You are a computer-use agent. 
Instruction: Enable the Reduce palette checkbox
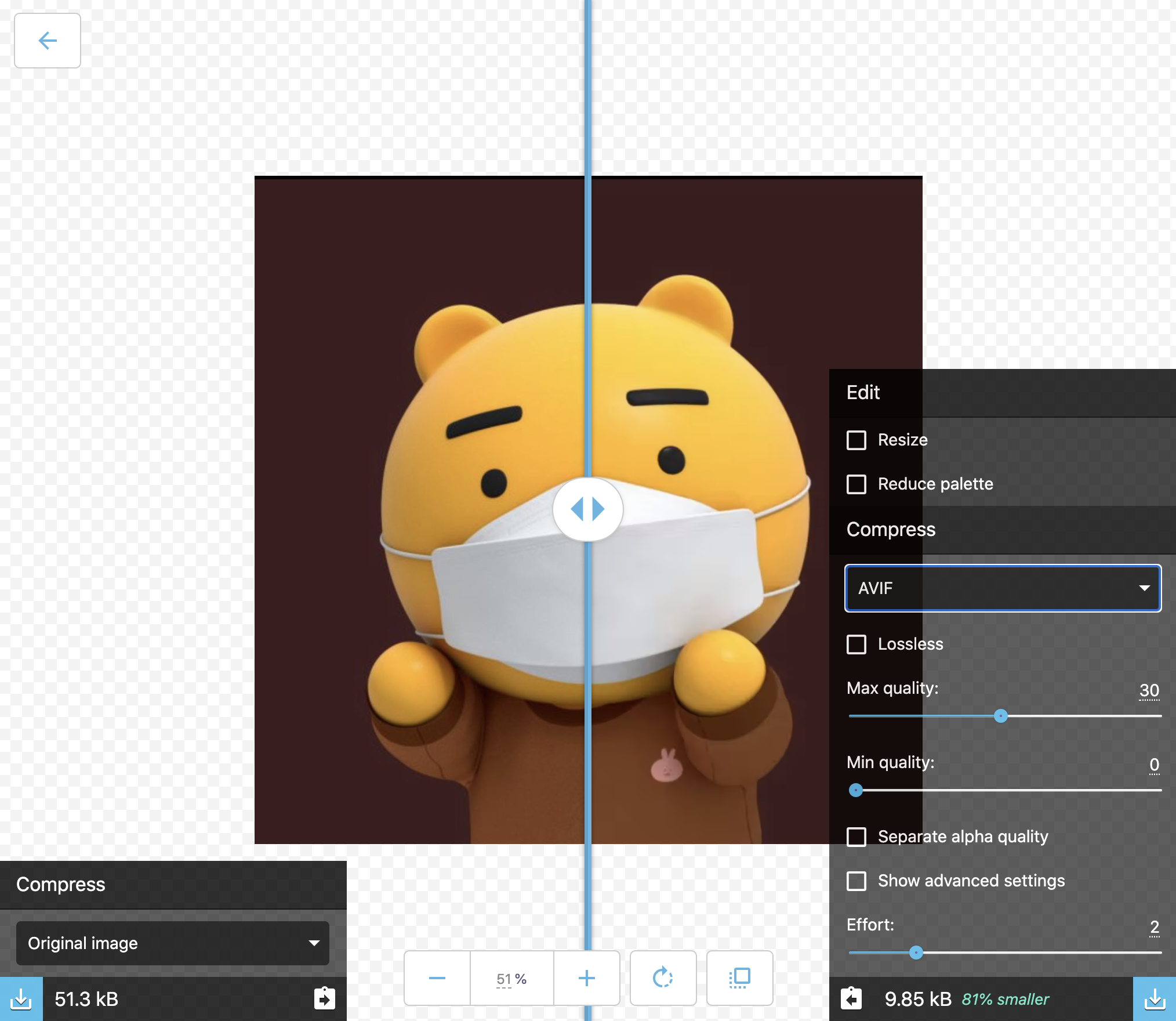(x=856, y=484)
